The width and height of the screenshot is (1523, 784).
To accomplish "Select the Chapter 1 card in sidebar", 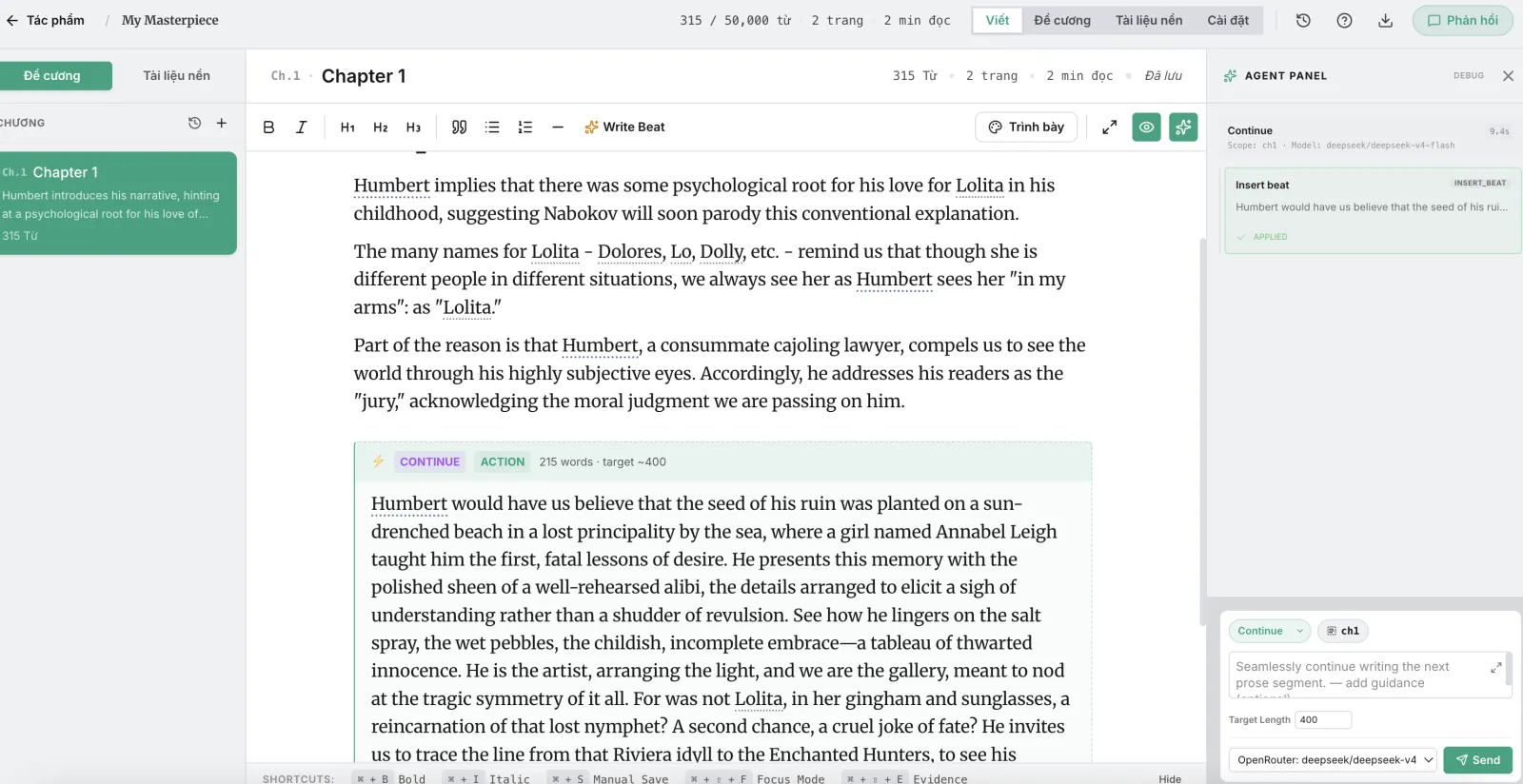I will (116, 203).
